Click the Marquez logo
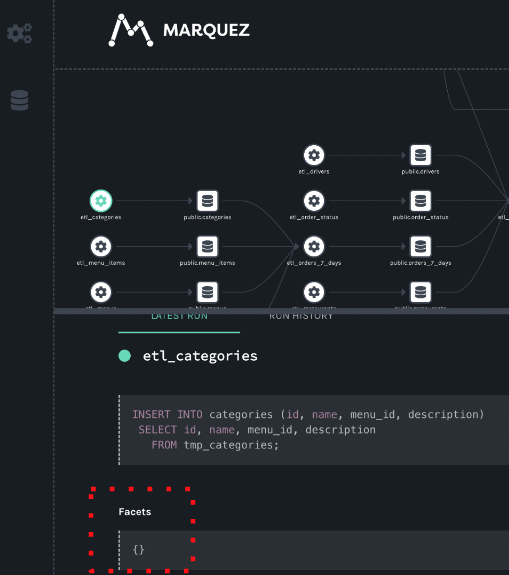The image size is (509, 575). 131,30
